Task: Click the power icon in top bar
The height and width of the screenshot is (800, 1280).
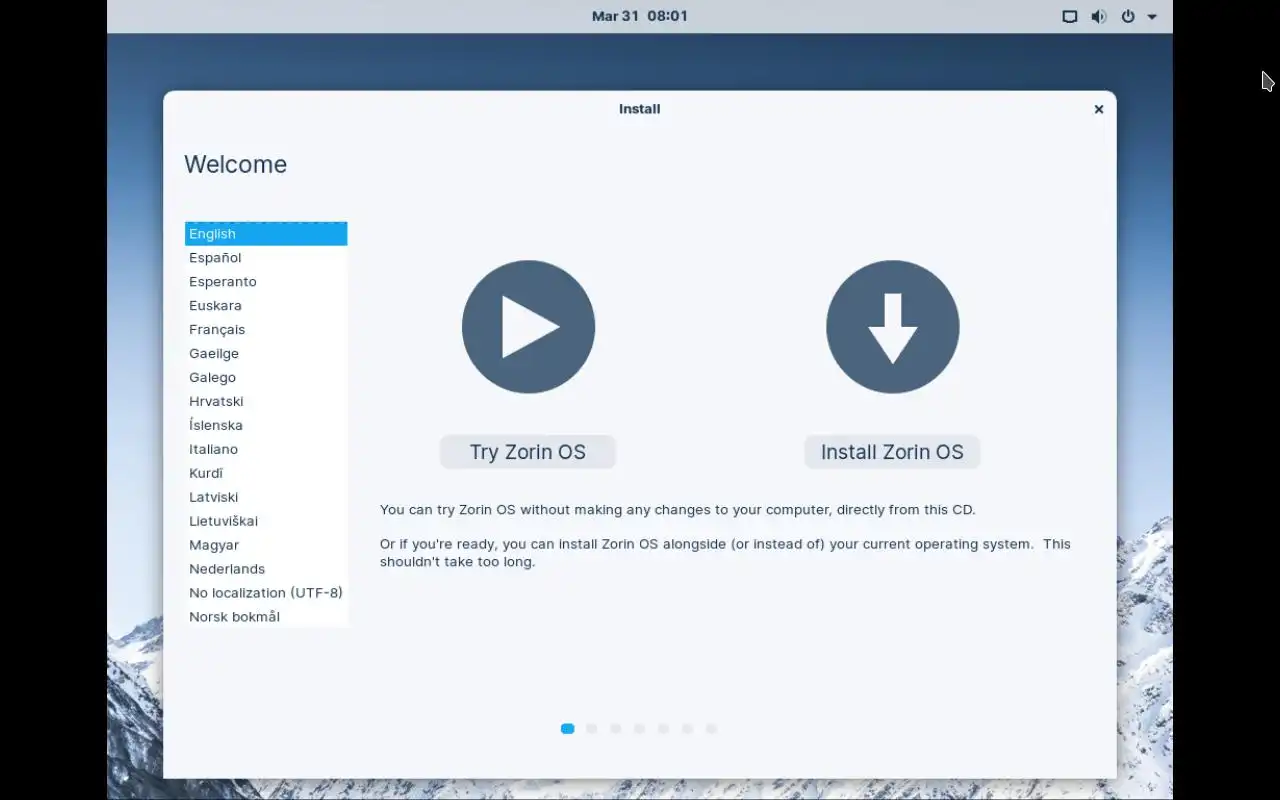Action: pyautogui.click(x=1128, y=16)
